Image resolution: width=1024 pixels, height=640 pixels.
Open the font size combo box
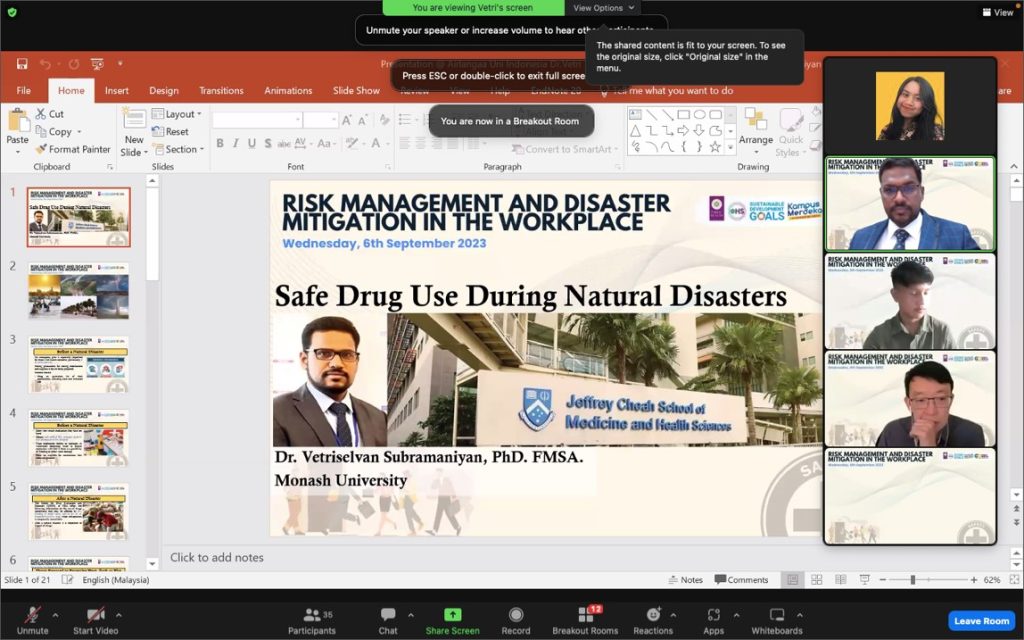point(320,120)
